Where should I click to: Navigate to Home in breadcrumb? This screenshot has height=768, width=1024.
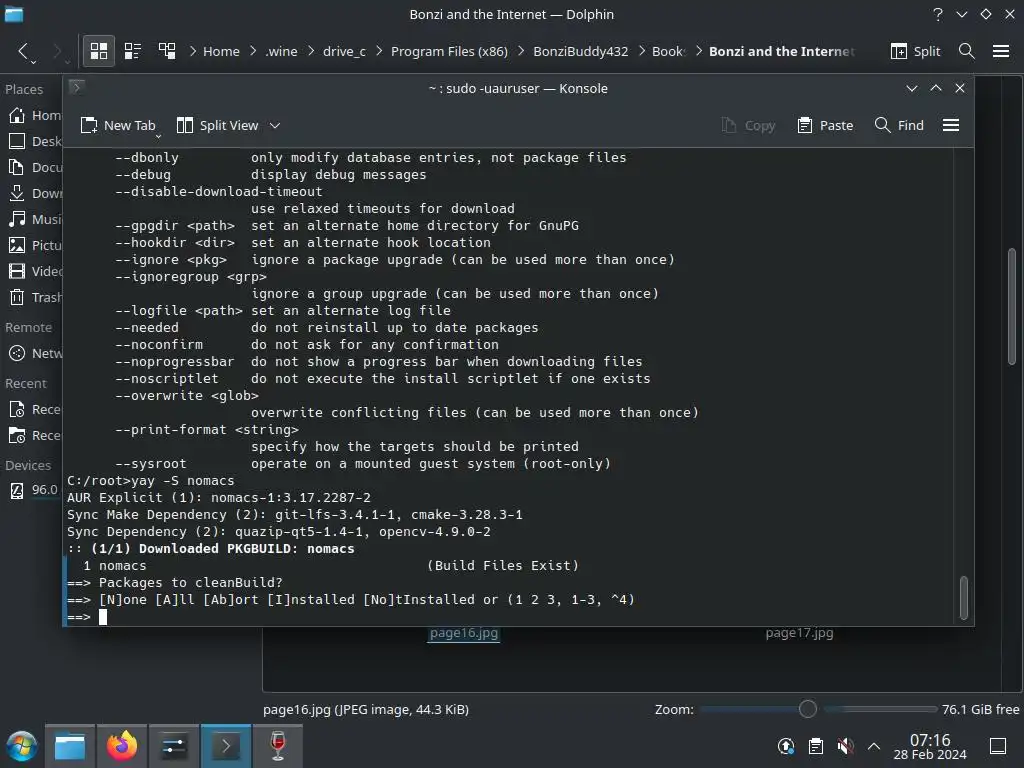221,51
